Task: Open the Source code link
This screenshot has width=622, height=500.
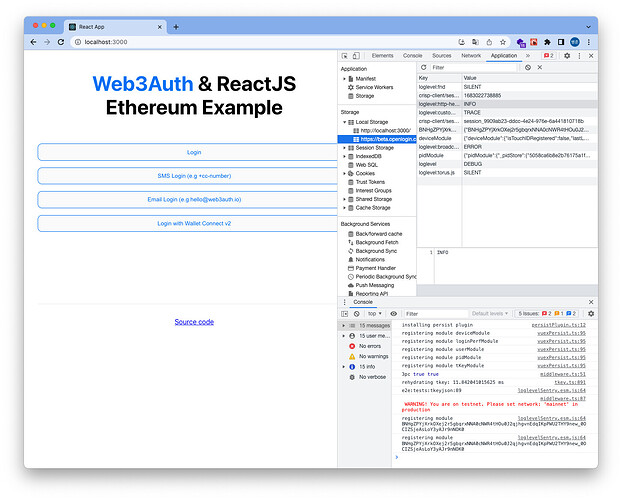Action: click(x=194, y=322)
